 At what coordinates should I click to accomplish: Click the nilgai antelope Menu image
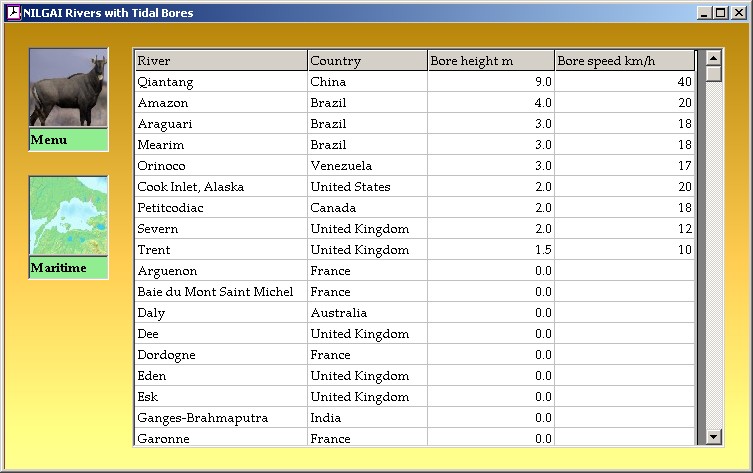(x=68, y=88)
